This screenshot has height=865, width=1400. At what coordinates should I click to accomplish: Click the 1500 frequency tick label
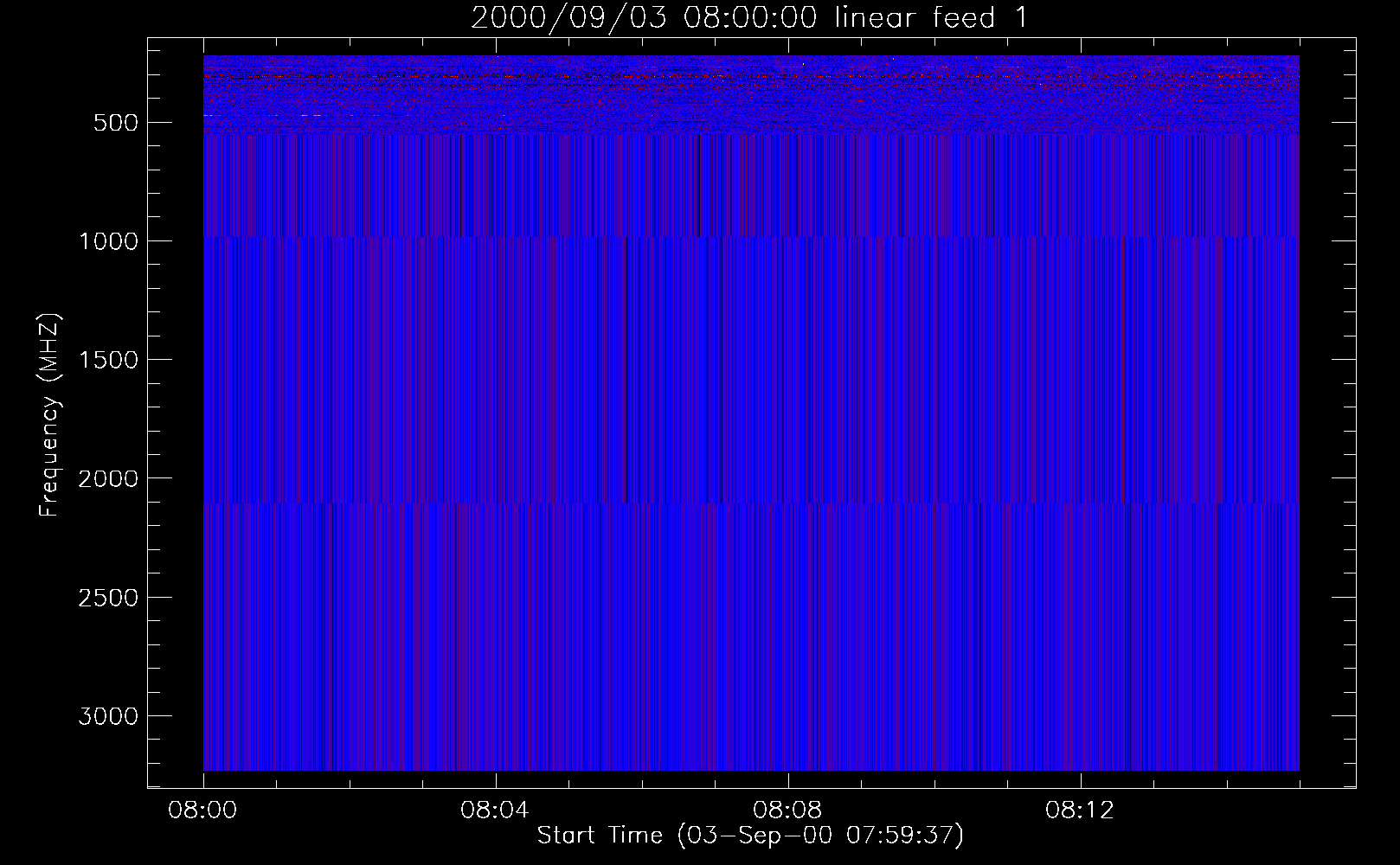108,360
